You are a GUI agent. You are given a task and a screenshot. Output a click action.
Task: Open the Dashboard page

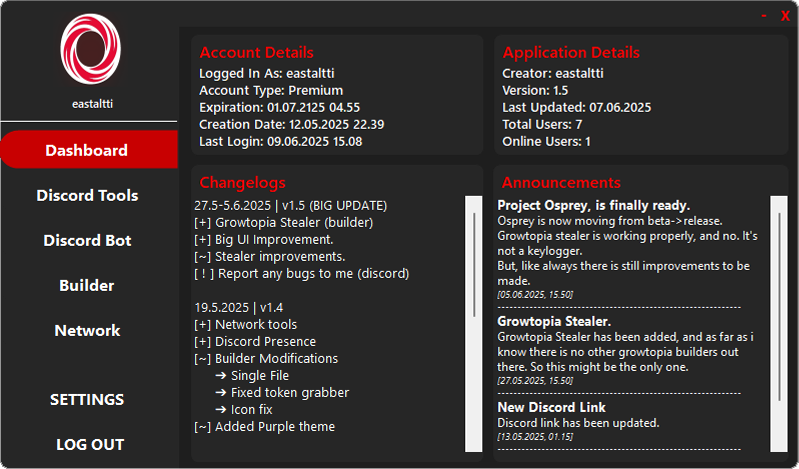pos(89,150)
